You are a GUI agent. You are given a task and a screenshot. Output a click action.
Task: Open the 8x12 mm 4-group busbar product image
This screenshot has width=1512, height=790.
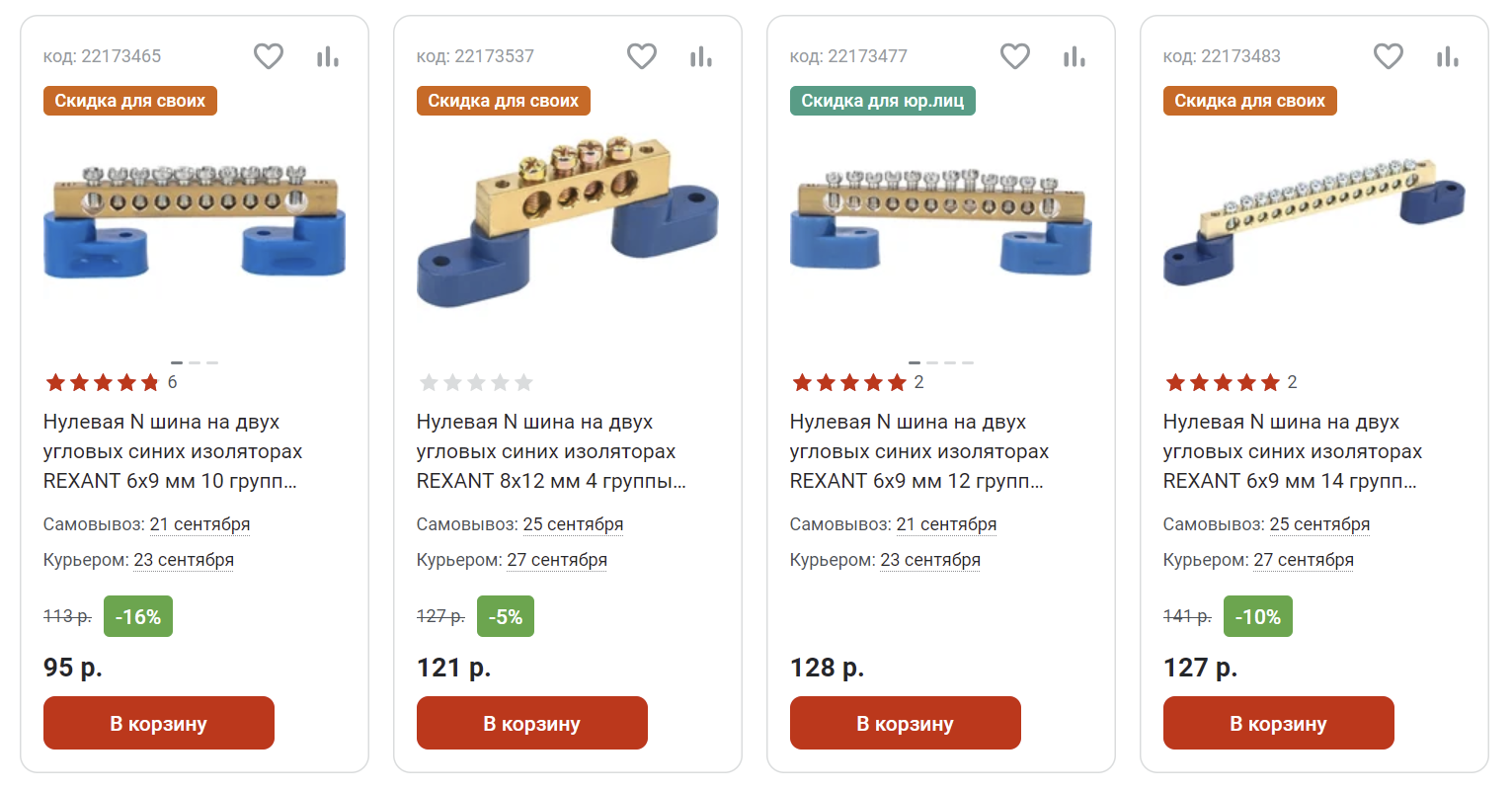[x=567, y=222]
